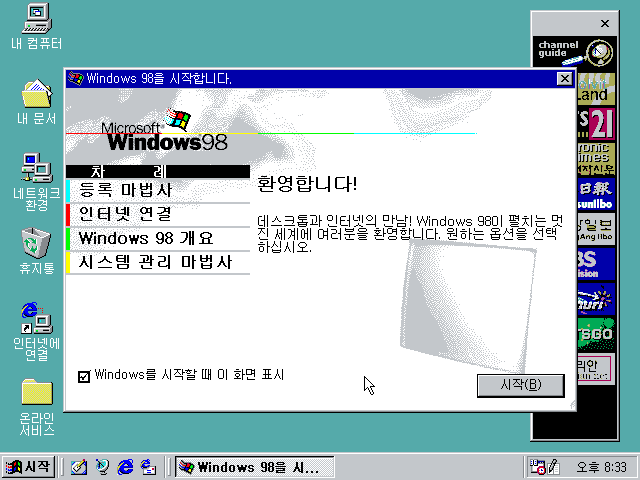Close the Windows 98 welcome window

pyautogui.click(x=564, y=78)
